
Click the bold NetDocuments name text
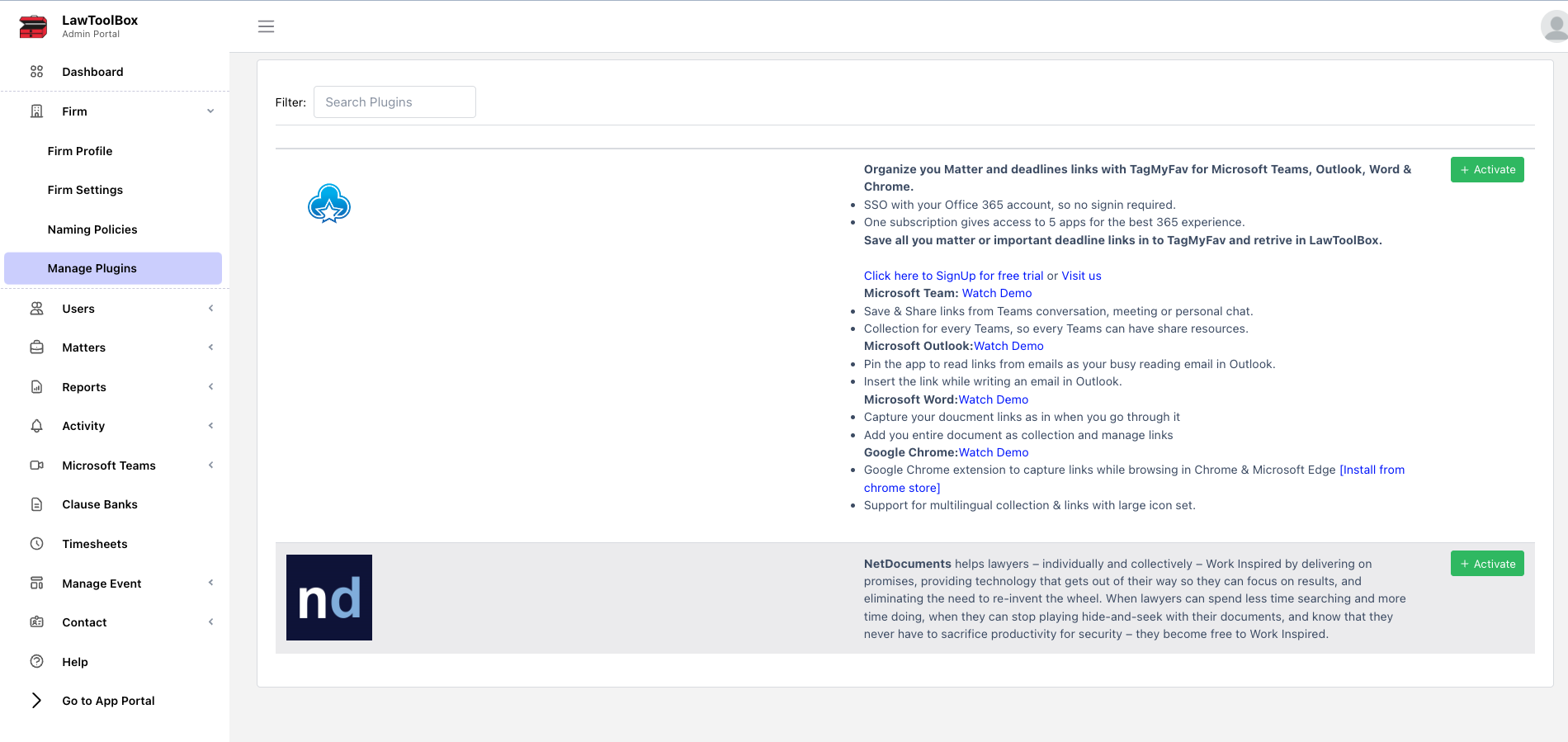tap(907, 564)
